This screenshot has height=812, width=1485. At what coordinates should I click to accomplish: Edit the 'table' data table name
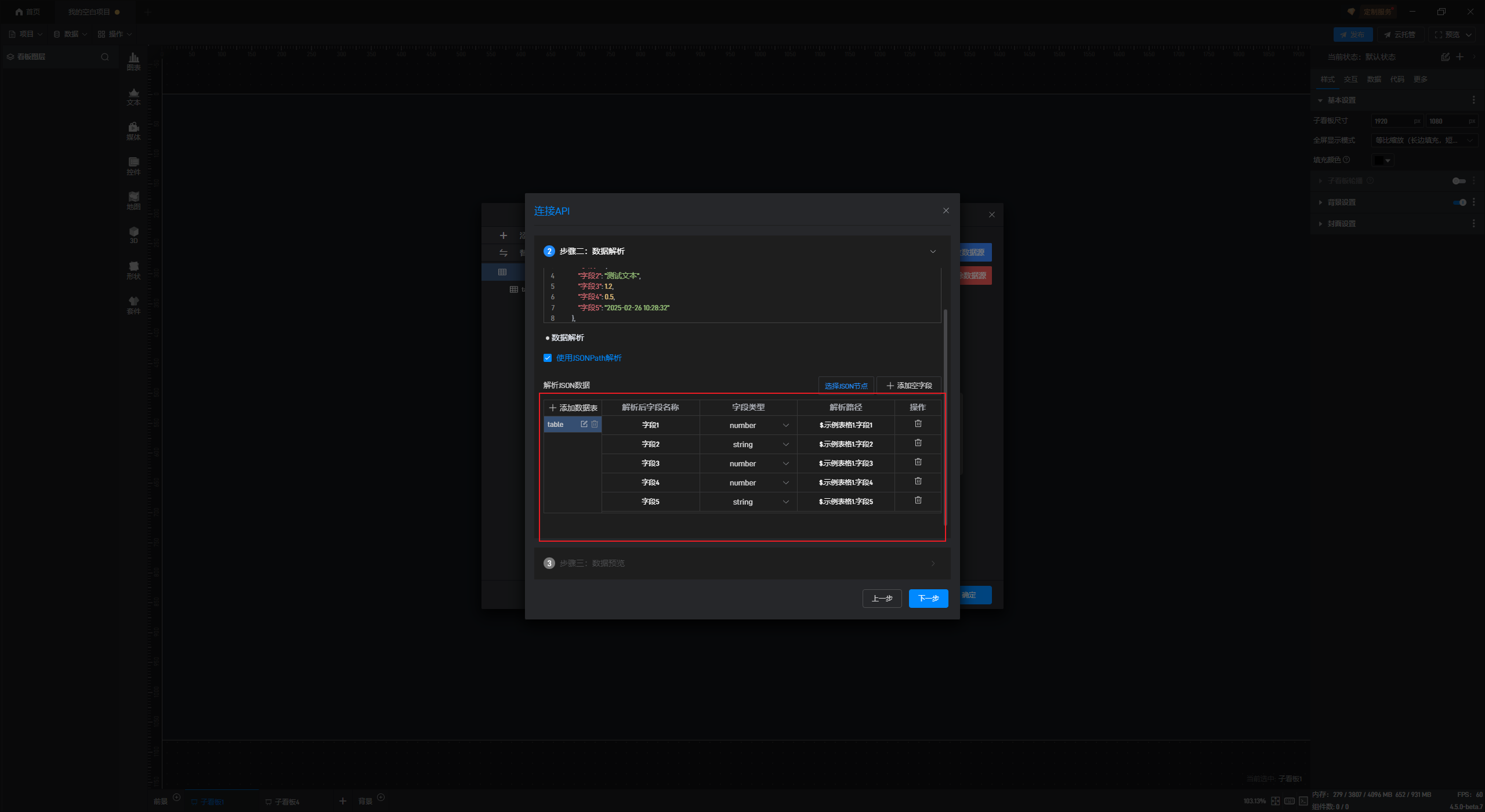[x=584, y=425]
